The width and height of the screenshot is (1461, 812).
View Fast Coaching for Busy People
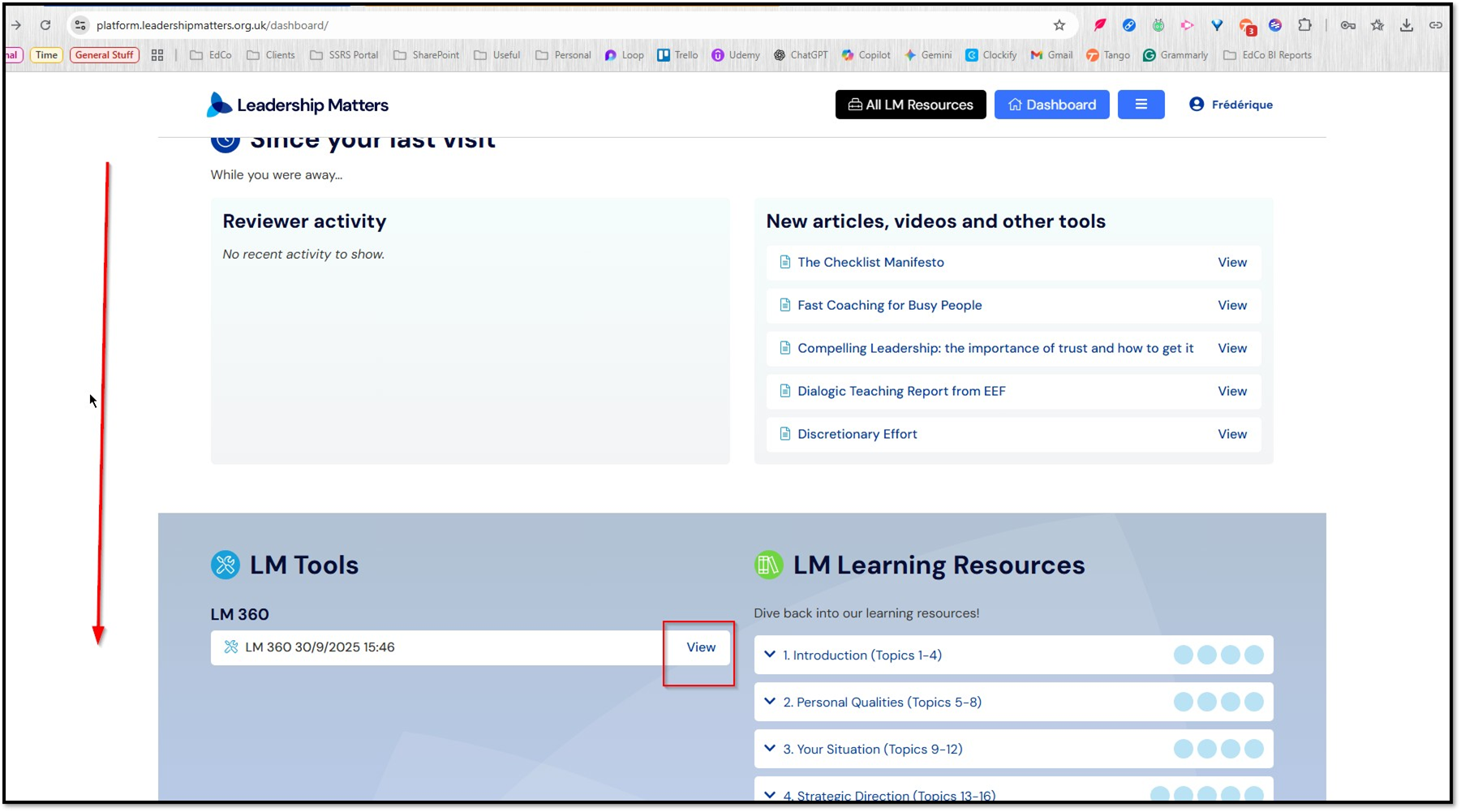pyautogui.click(x=1232, y=305)
